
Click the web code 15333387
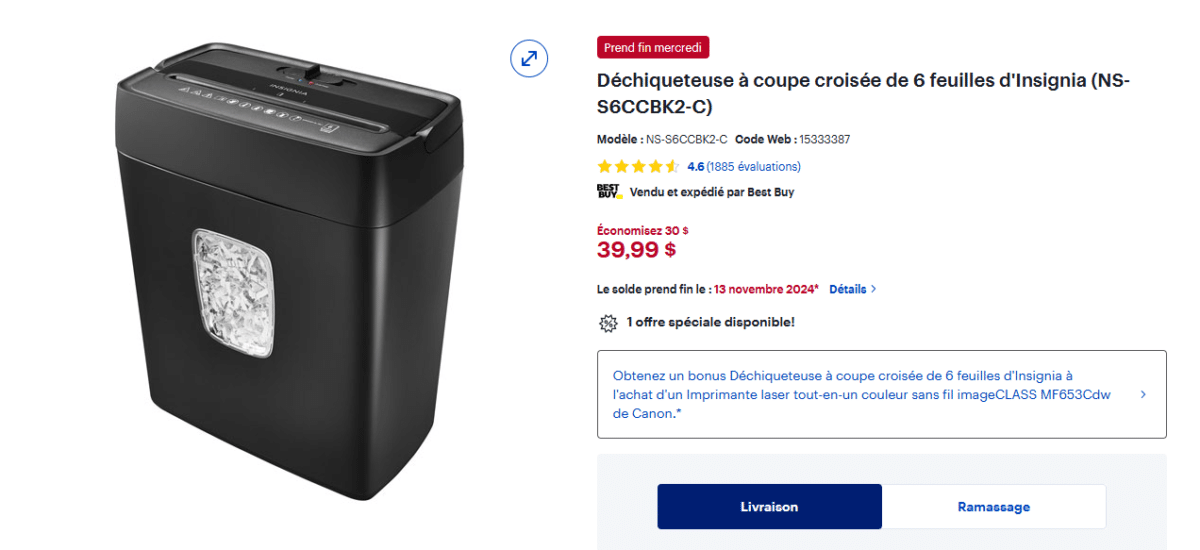coord(824,139)
